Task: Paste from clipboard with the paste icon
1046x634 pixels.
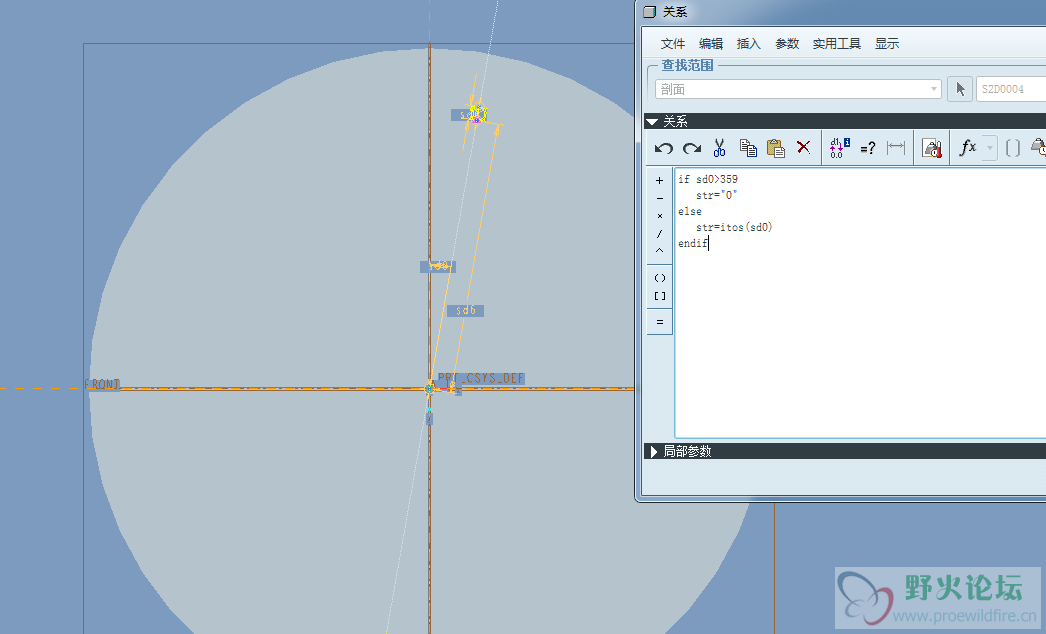Action: tap(775, 147)
